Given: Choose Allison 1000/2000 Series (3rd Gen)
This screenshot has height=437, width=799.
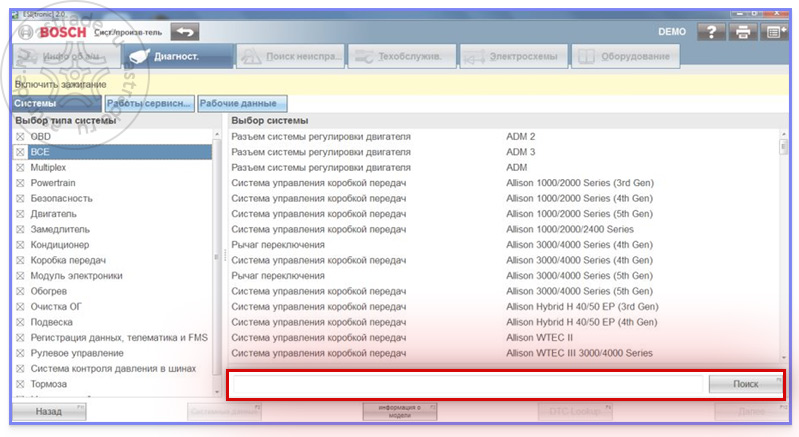Looking at the screenshot, I should [x=503, y=183].
